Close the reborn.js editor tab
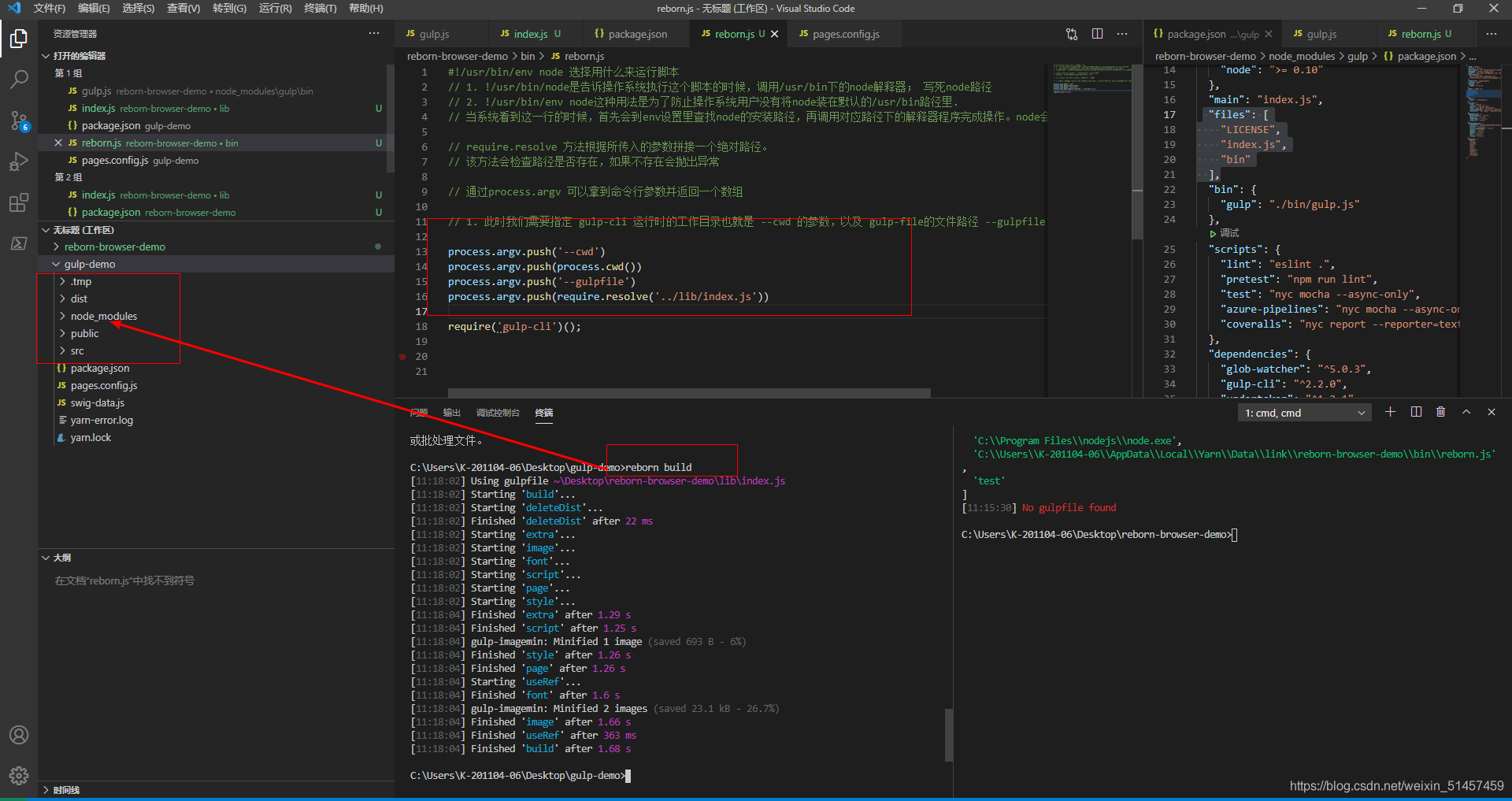This screenshot has height=801, width=1512. tap(775, 34)
